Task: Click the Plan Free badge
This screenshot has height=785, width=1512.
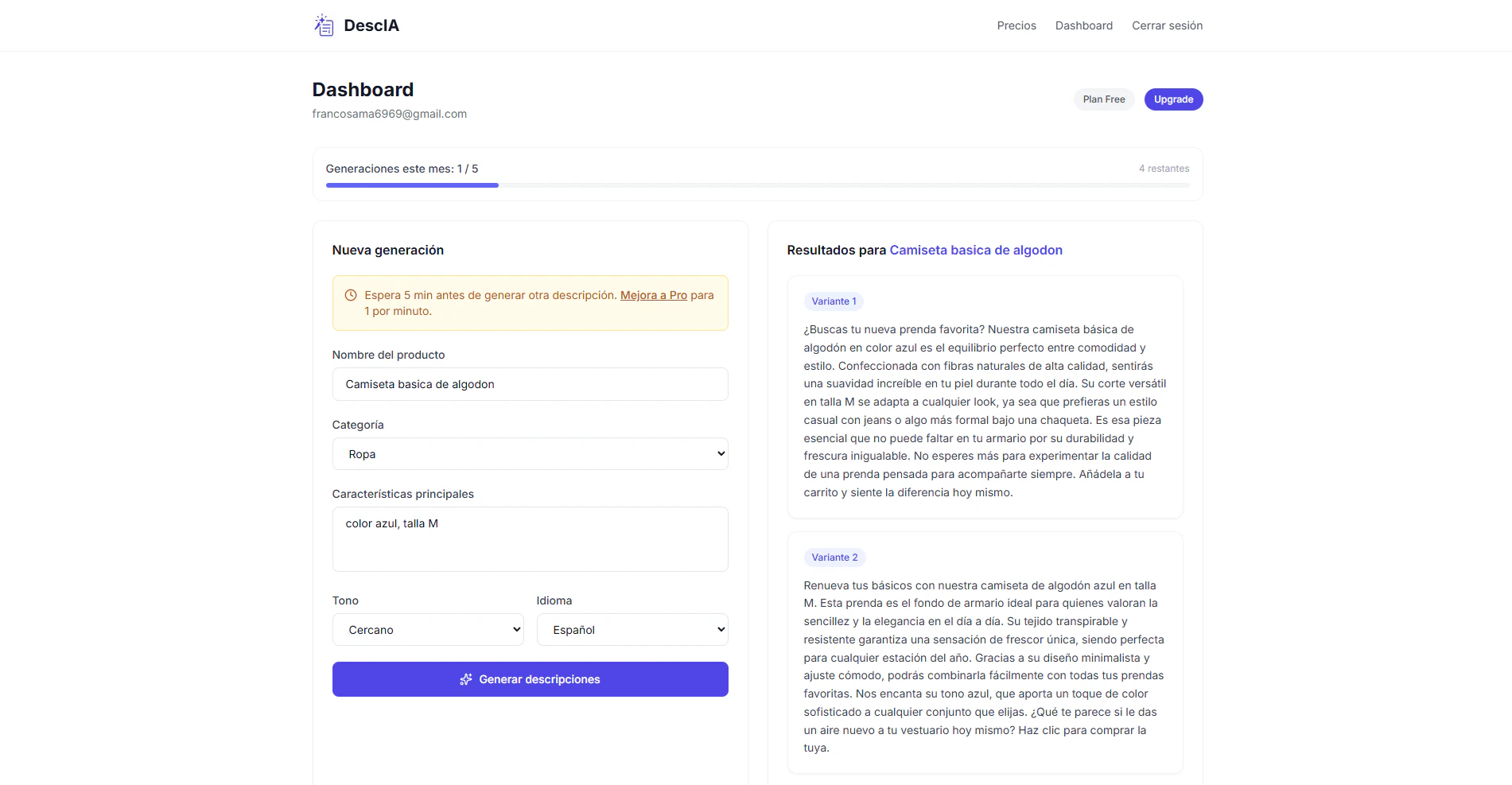Action: coord(1104,99)
